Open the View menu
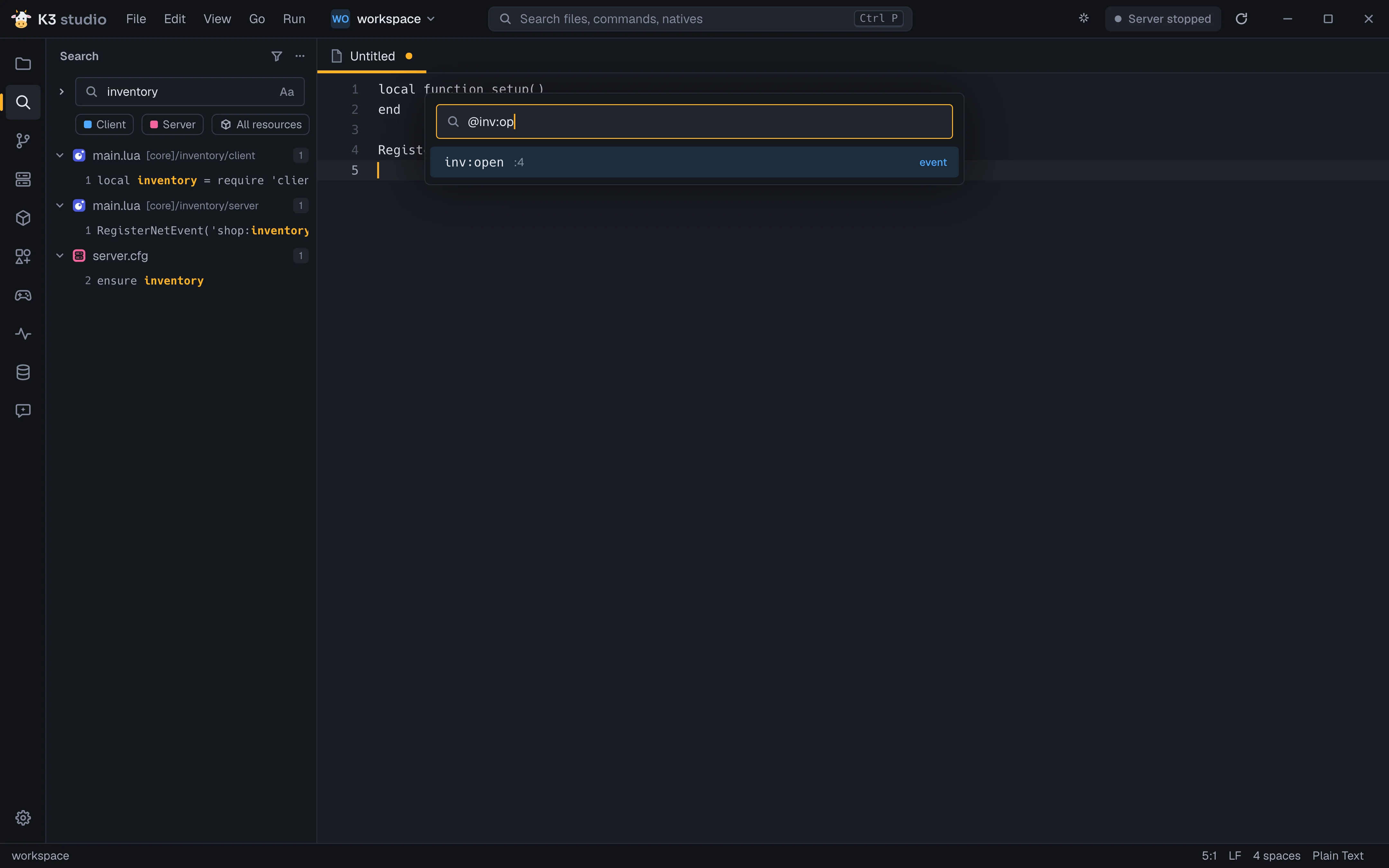Screen dimensions: 1389x868 (217, 19)
